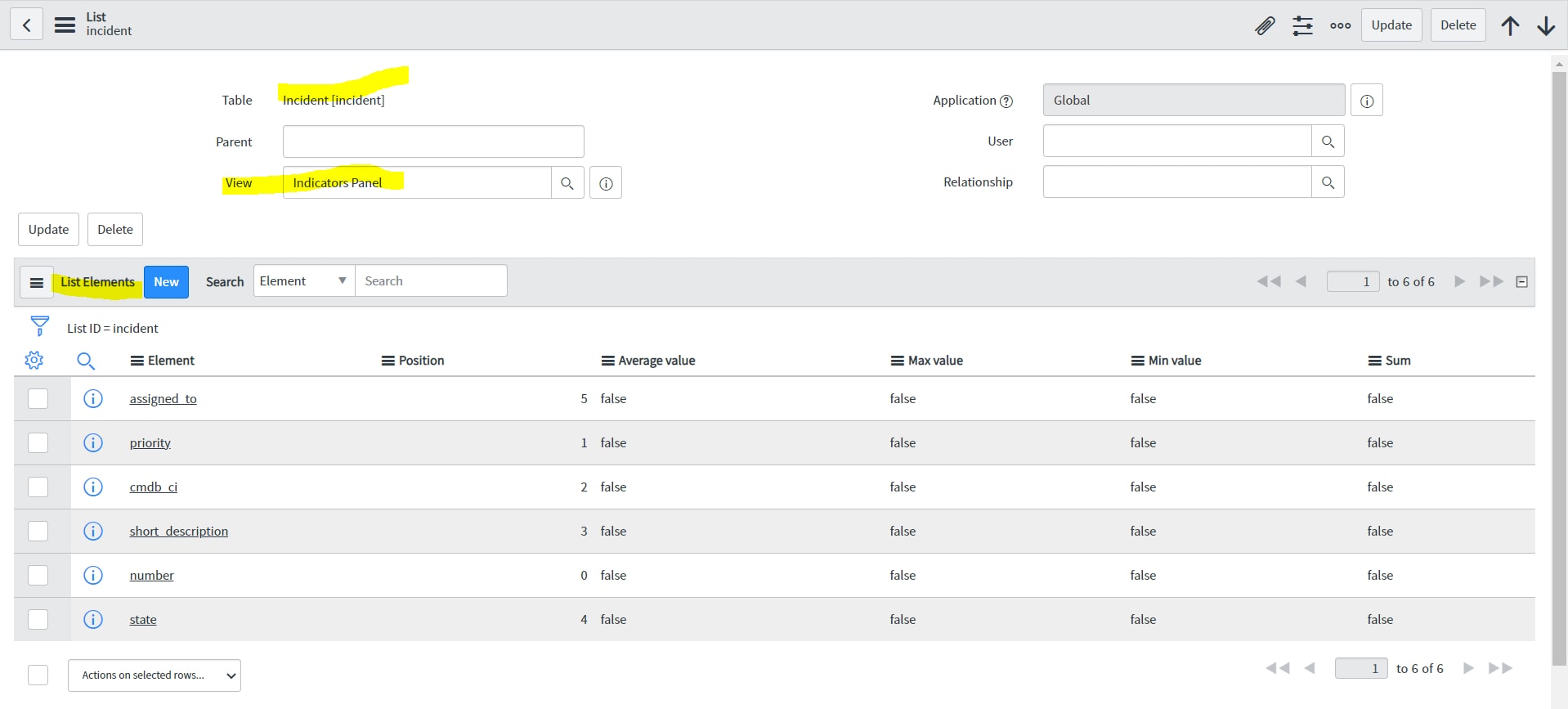Open the assigned_to element link

pyautogui.click(x=163, y=399)
